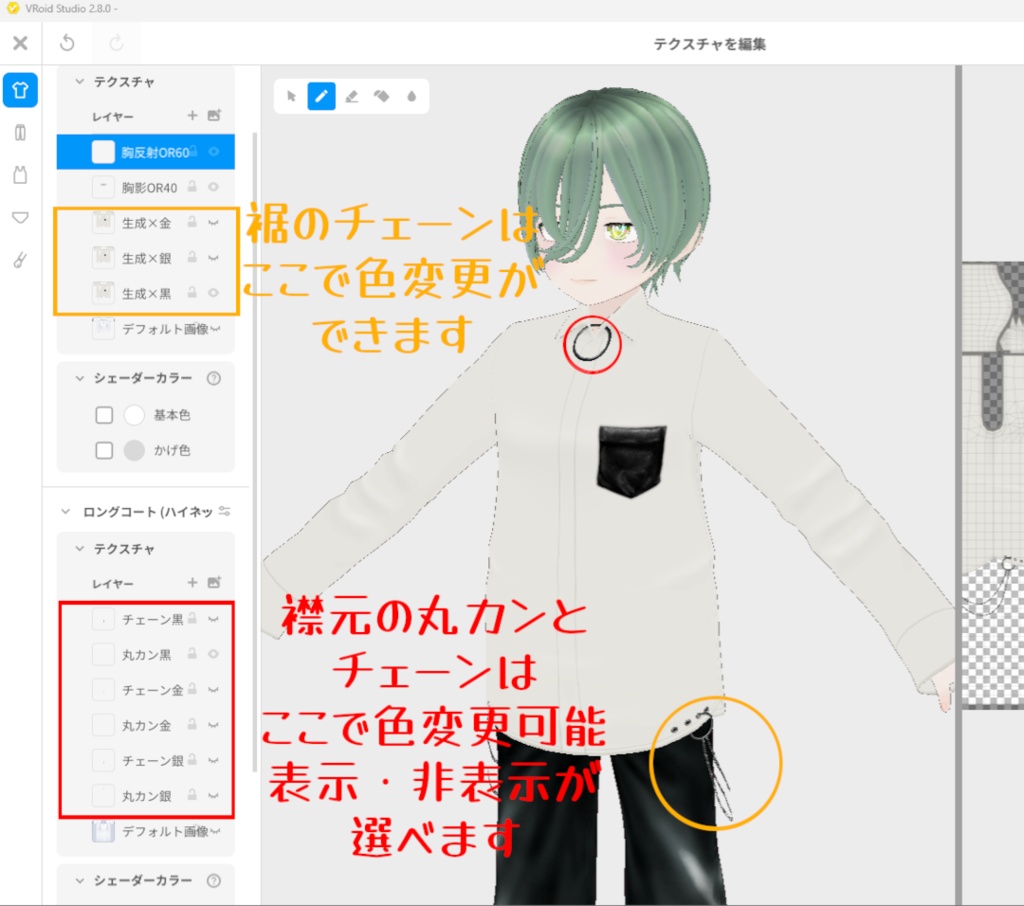Click the highlighted tops (shirt) category icon

pyautogui.click(x=22, y=90)
